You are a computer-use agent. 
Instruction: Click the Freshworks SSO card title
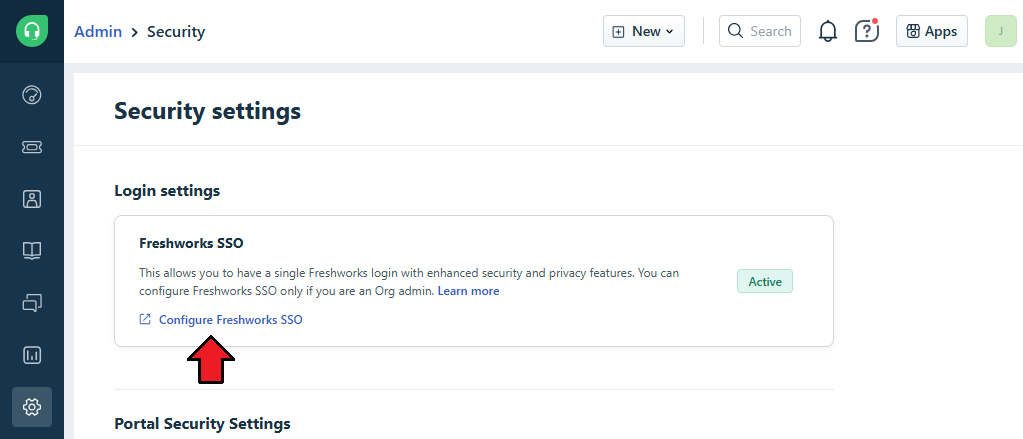pos(191,243)
